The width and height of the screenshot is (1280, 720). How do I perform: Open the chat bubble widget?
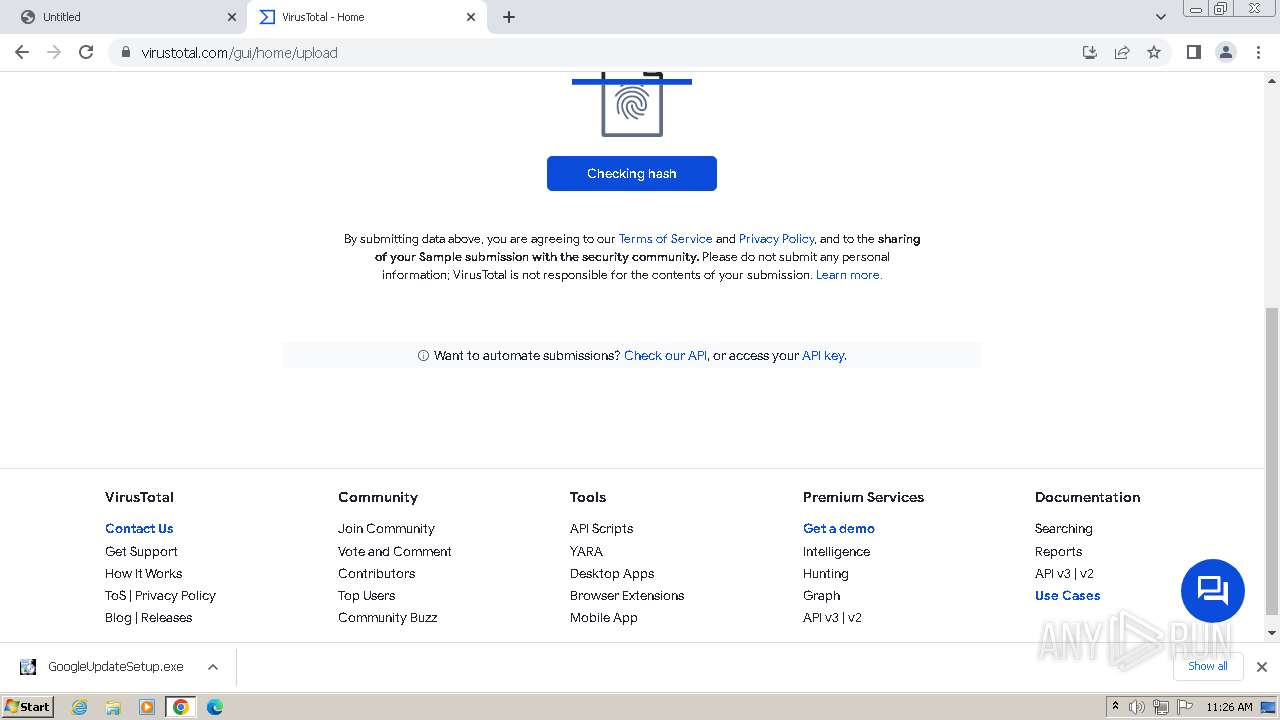[x=1212, y=590]
